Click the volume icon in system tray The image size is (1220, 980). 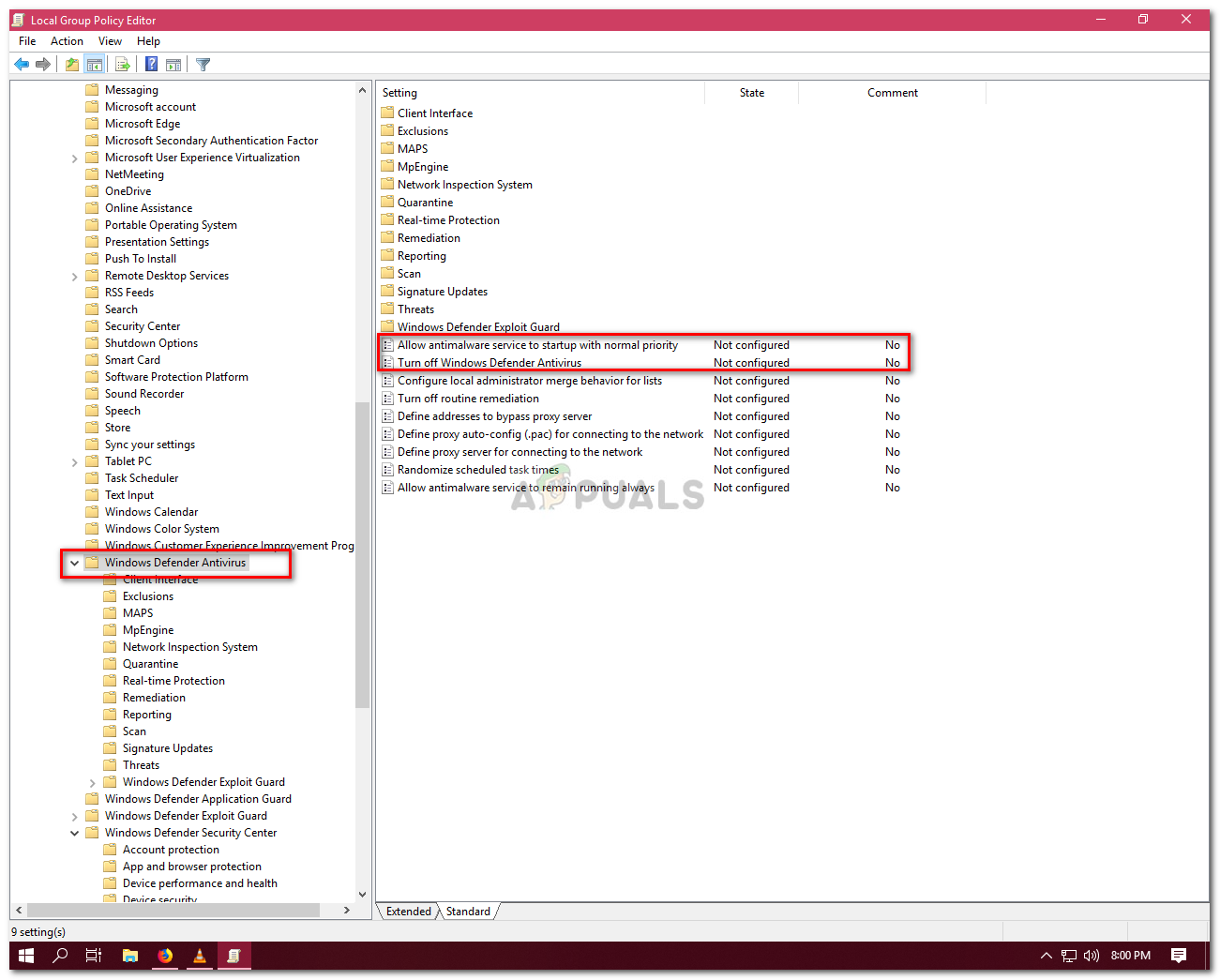1091,956
